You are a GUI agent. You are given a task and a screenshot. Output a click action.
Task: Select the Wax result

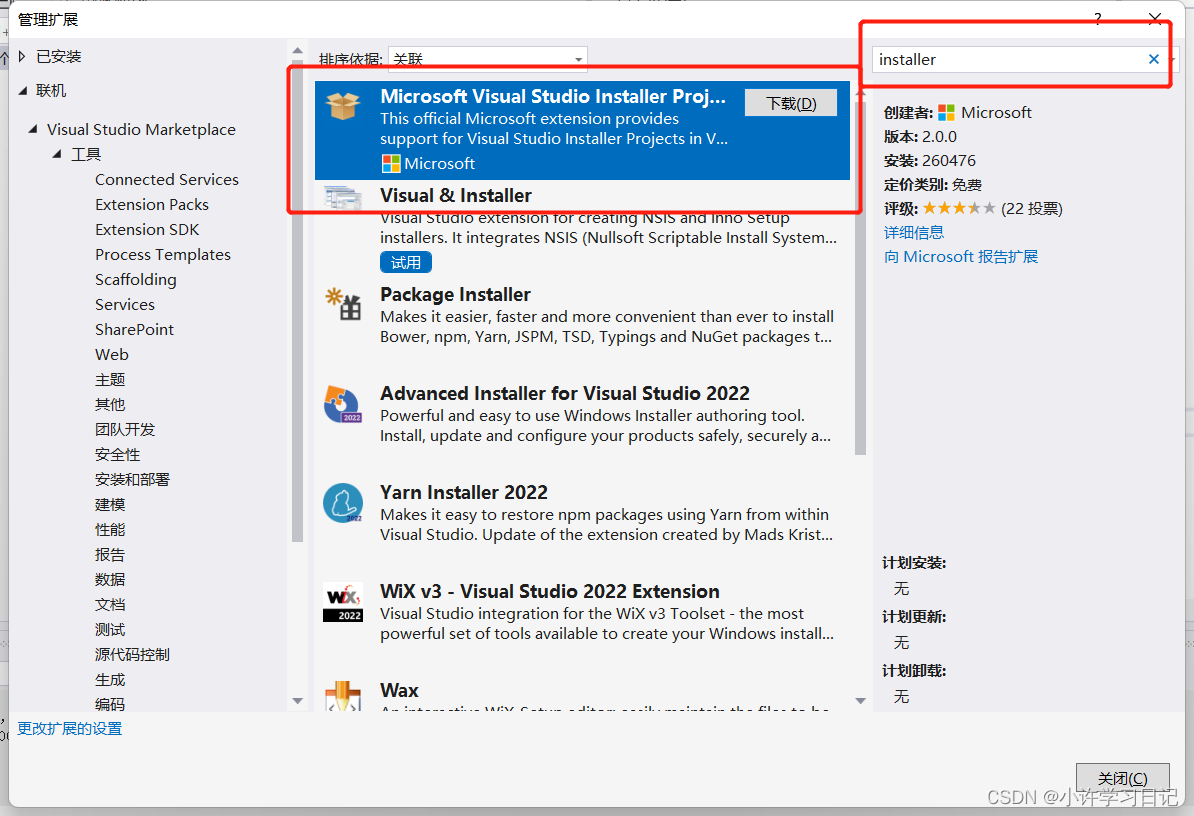click(583, 693)
